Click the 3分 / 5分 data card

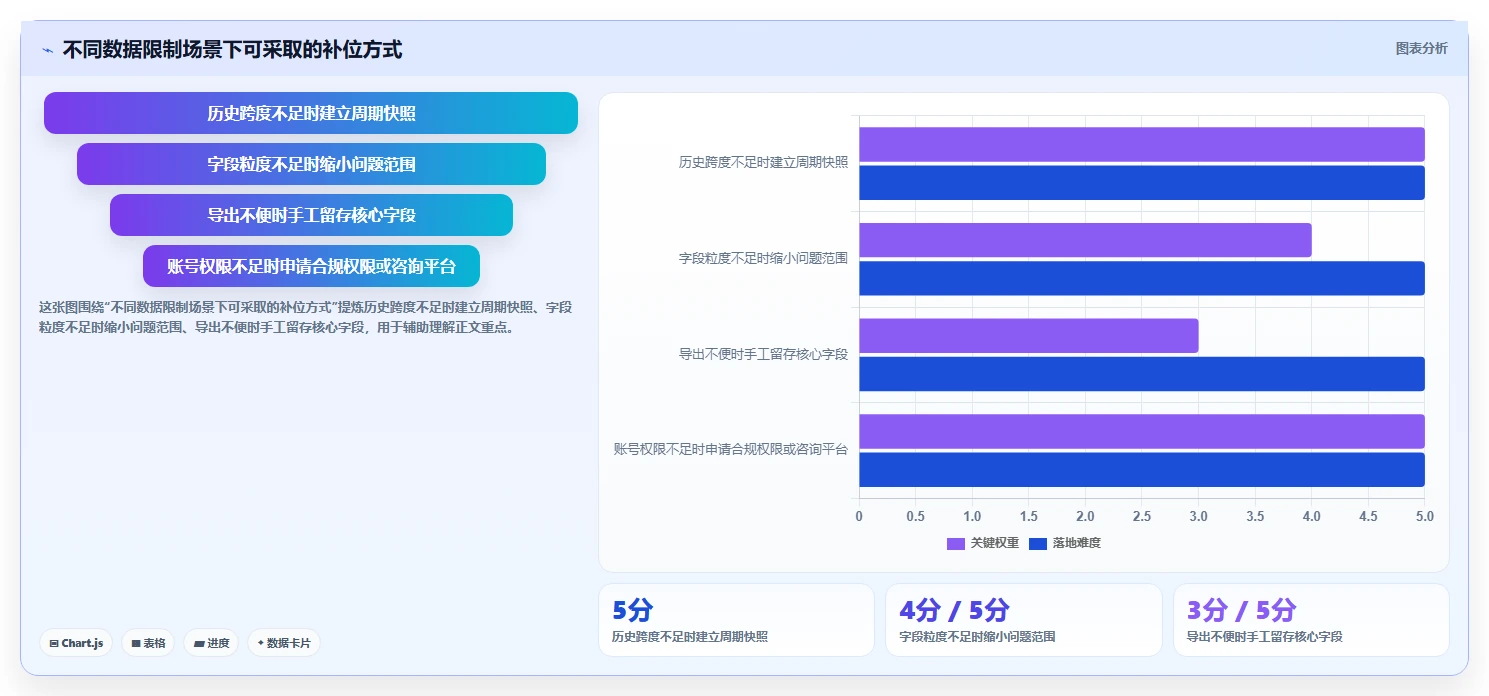[1311, 620]
